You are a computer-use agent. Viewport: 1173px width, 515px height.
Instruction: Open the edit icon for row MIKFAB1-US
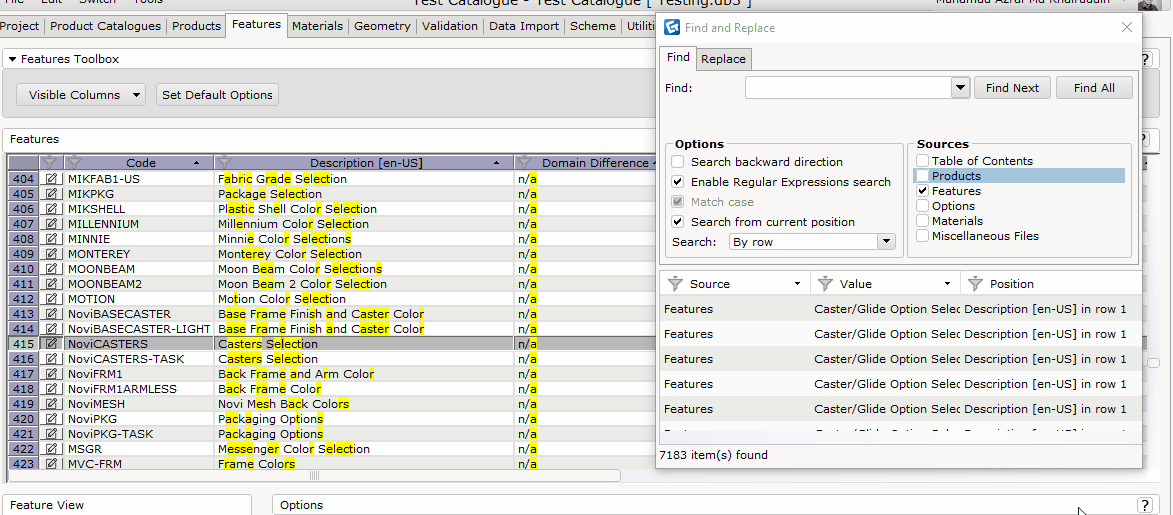[x=52, y=179]
